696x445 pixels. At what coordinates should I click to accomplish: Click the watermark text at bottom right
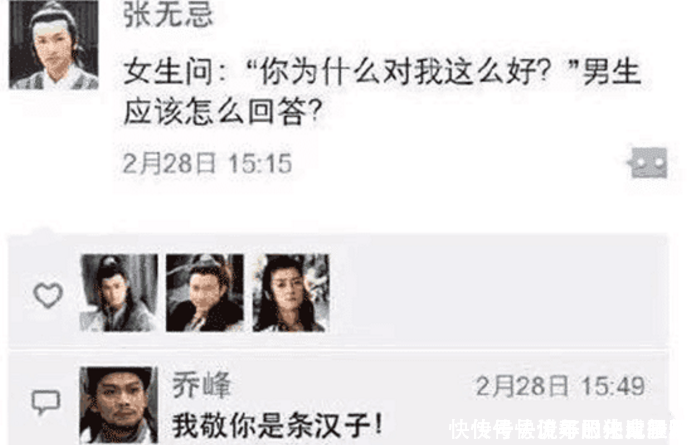(x=560, y=430)
